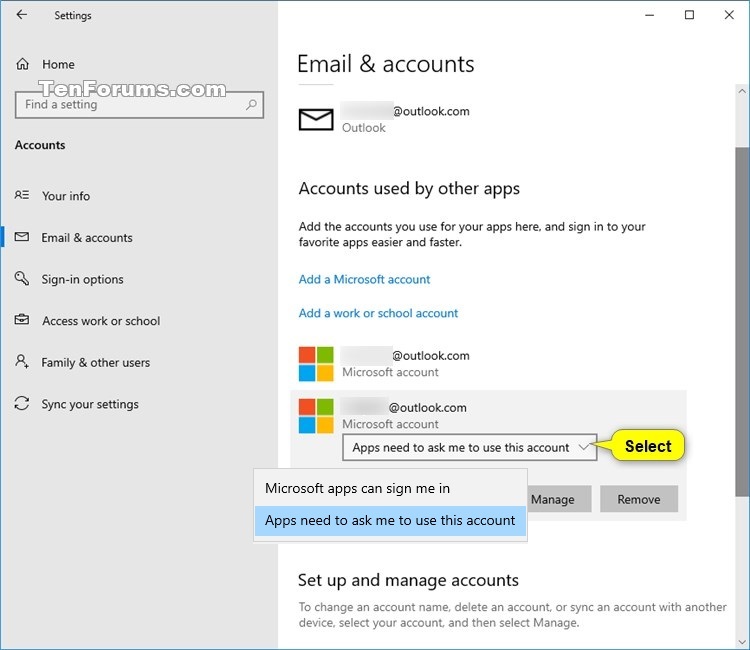Click the Access work or school briefcase icon
750x650 pixels.
[x=22, y=319]
